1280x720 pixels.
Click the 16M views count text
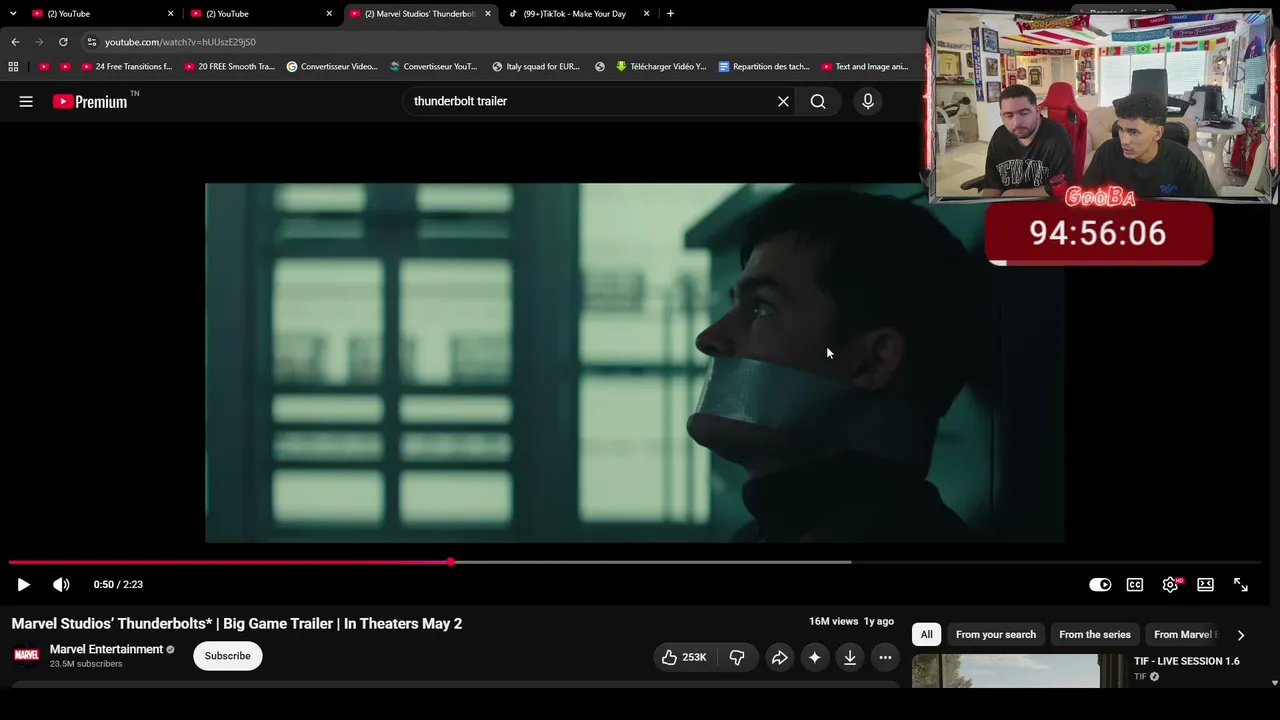pos(834,622)
